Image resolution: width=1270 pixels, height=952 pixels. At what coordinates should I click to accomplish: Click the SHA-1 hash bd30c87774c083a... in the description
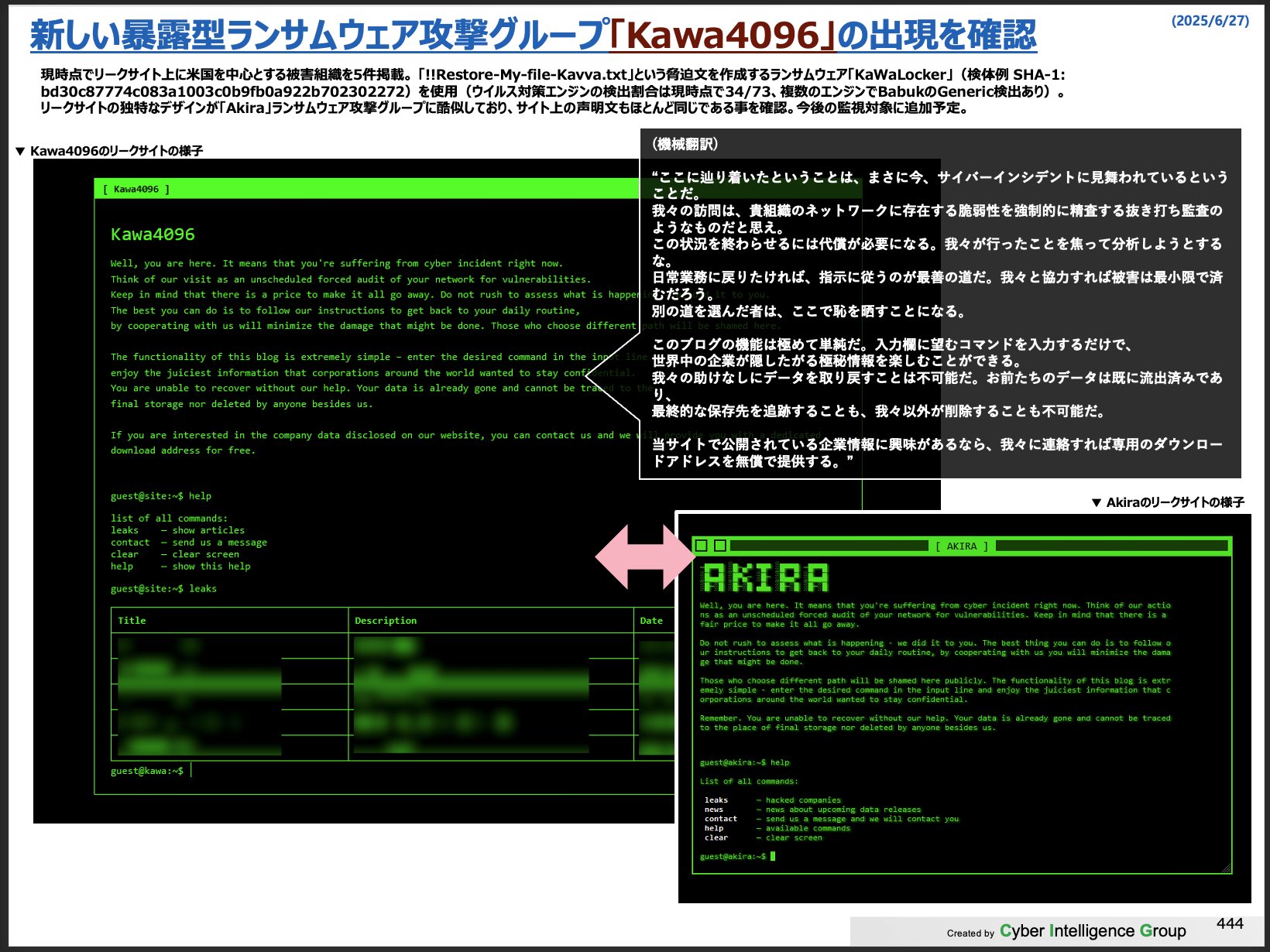tap(225, 91)
